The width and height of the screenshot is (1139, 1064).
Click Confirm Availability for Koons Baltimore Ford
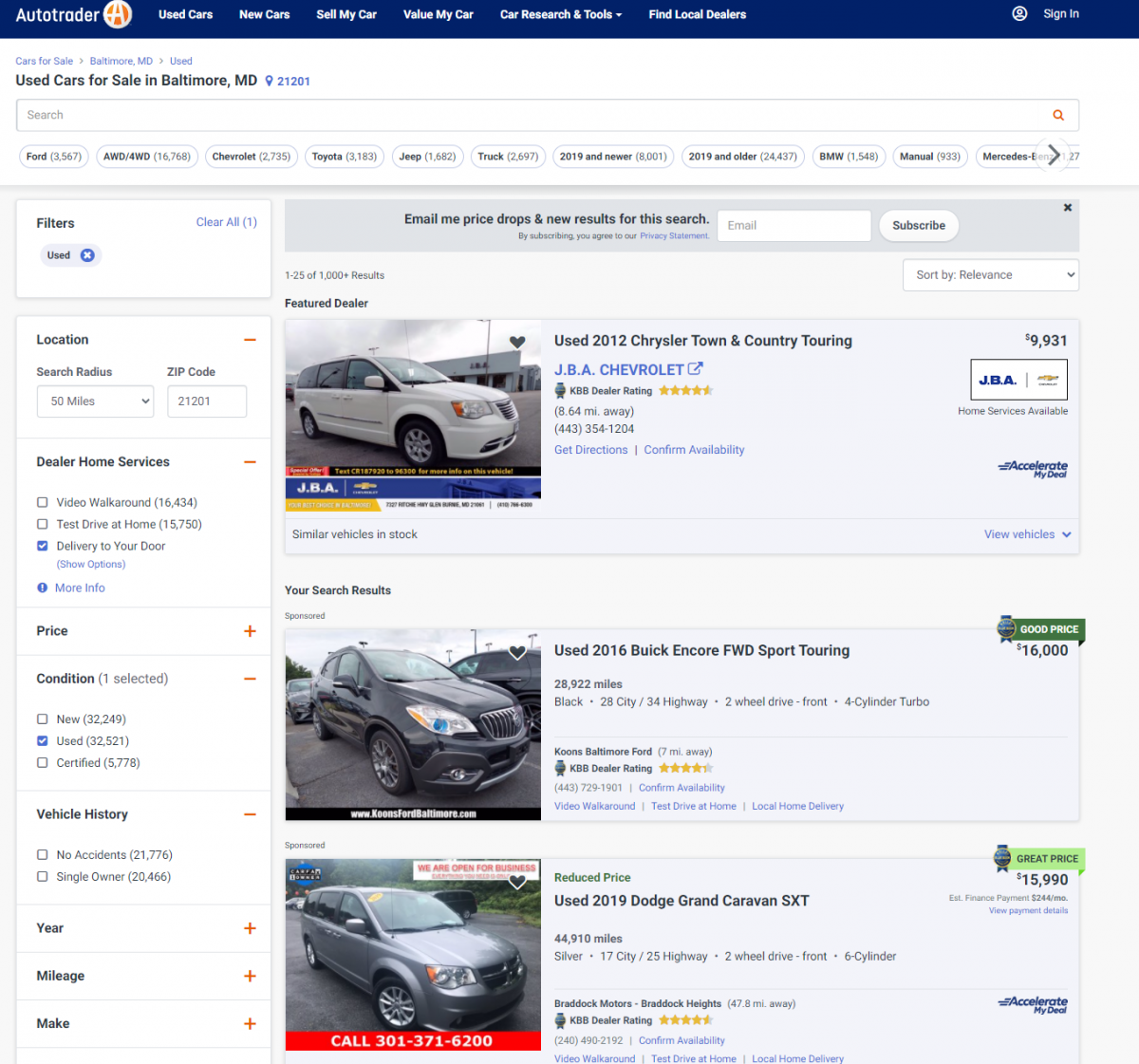[x=682, y=788]
